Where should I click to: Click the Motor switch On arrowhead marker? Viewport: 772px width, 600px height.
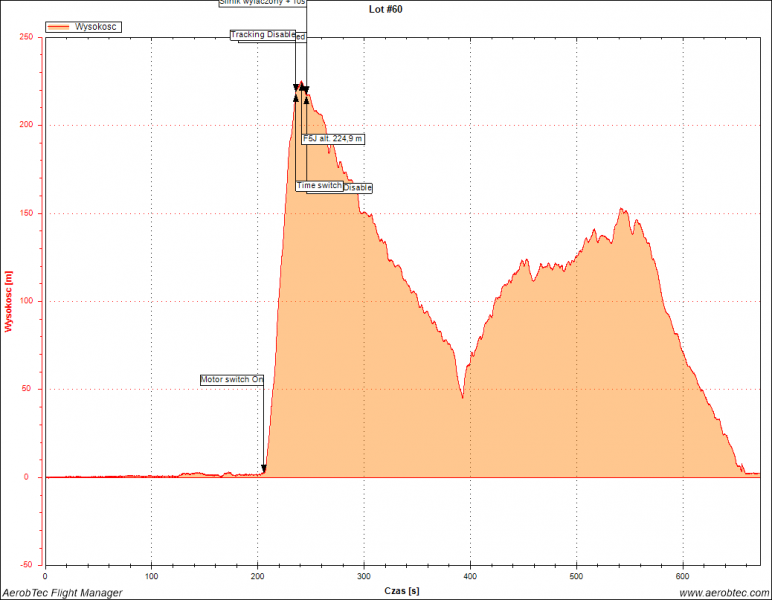[264, 469]
